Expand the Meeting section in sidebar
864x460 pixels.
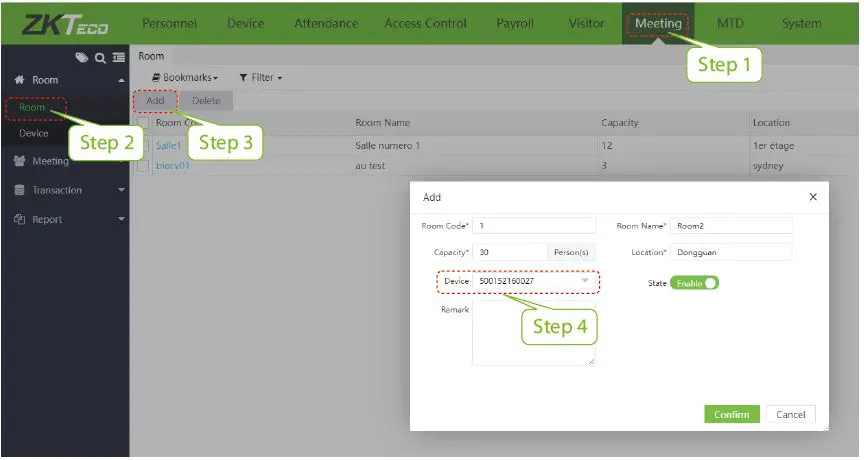pos(121,161)
